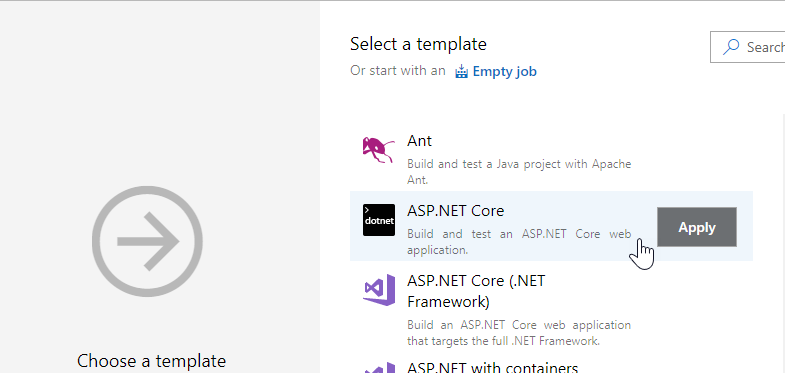
Task: Click the 'Choose a template' label
Action: (x=152, y=360)
